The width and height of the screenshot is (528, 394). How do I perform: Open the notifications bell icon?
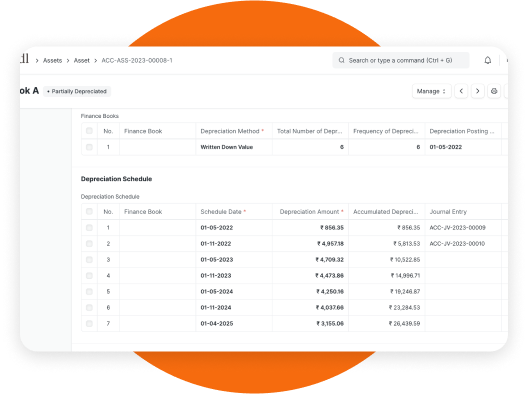(x=487, y=60)
